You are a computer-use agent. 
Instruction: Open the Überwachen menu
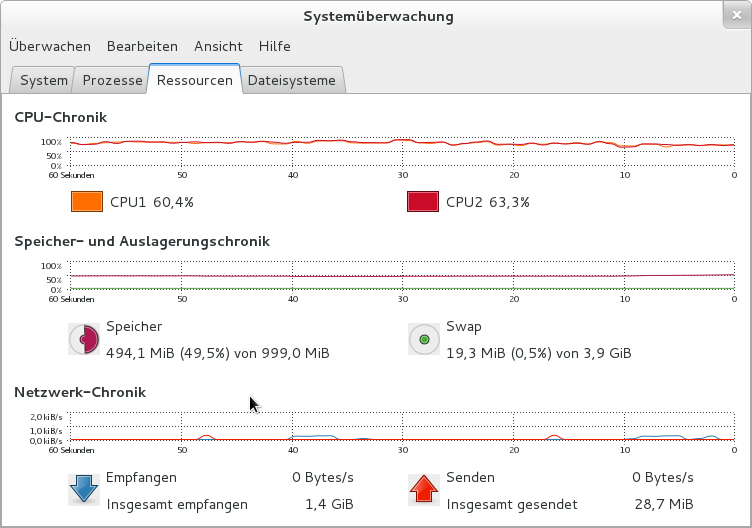(x=50, y=46)
